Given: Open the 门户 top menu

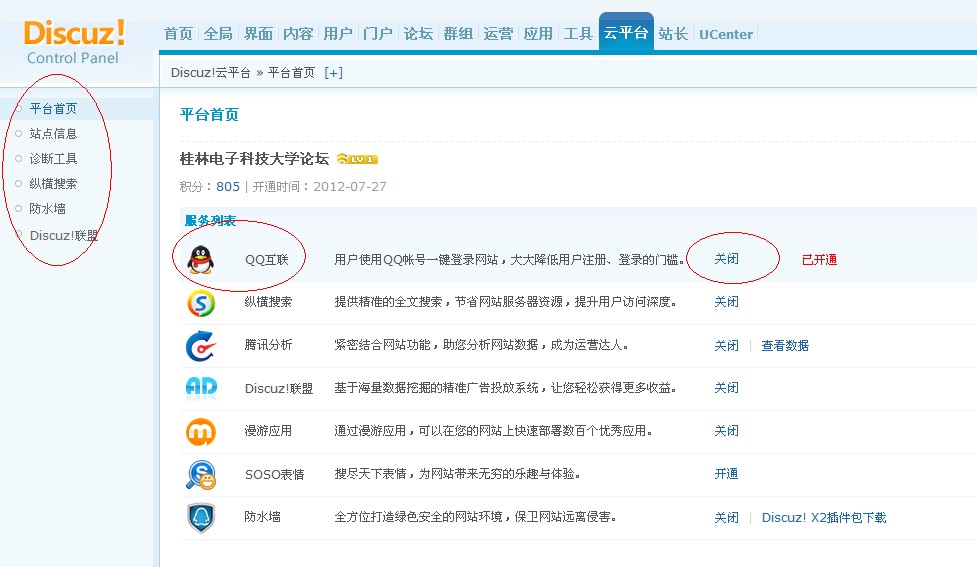Looking at the screenshot, I should (x=378, y=34).
